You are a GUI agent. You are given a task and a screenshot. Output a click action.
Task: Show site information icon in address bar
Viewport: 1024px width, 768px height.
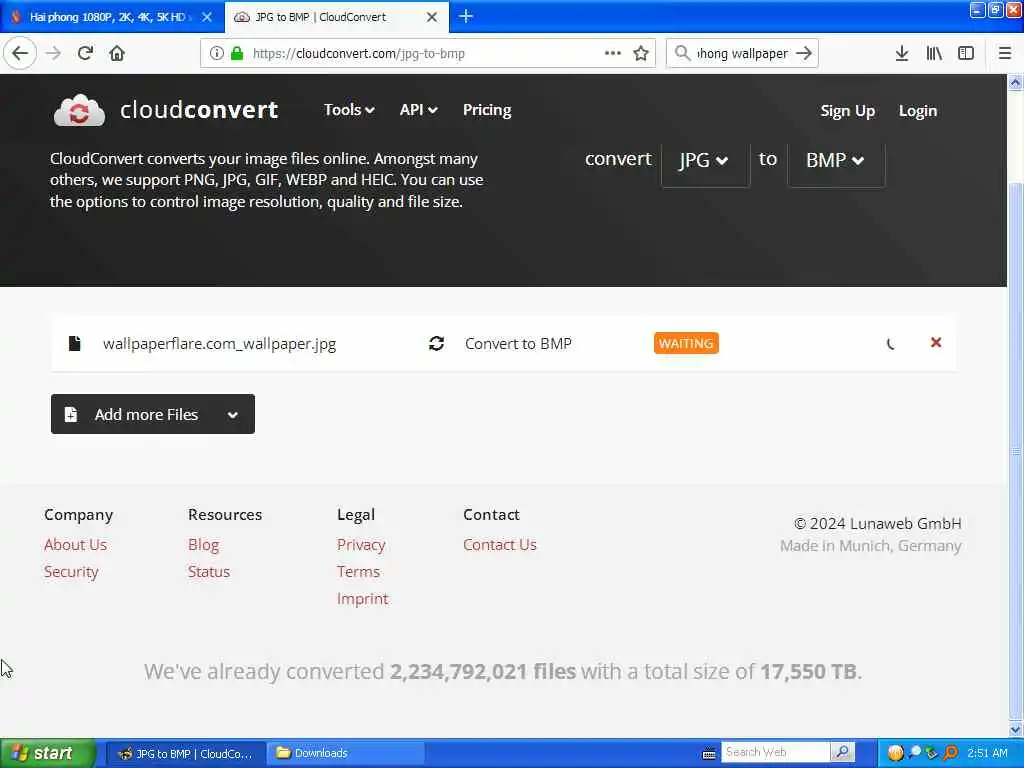pyautogui.click(x=217, y=53)
